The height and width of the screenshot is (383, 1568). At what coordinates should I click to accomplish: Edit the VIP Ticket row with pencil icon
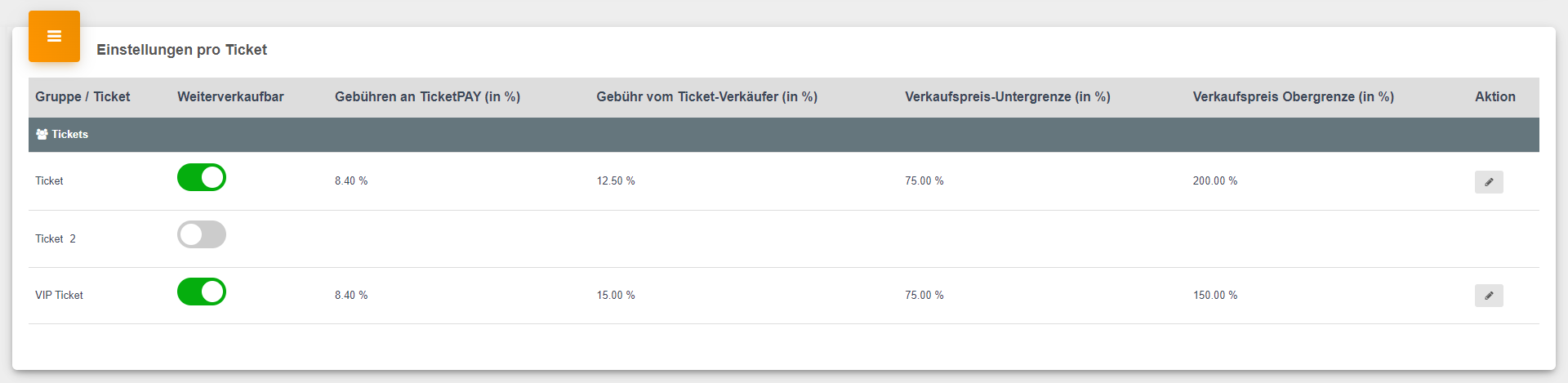[x=1489, y=296]
